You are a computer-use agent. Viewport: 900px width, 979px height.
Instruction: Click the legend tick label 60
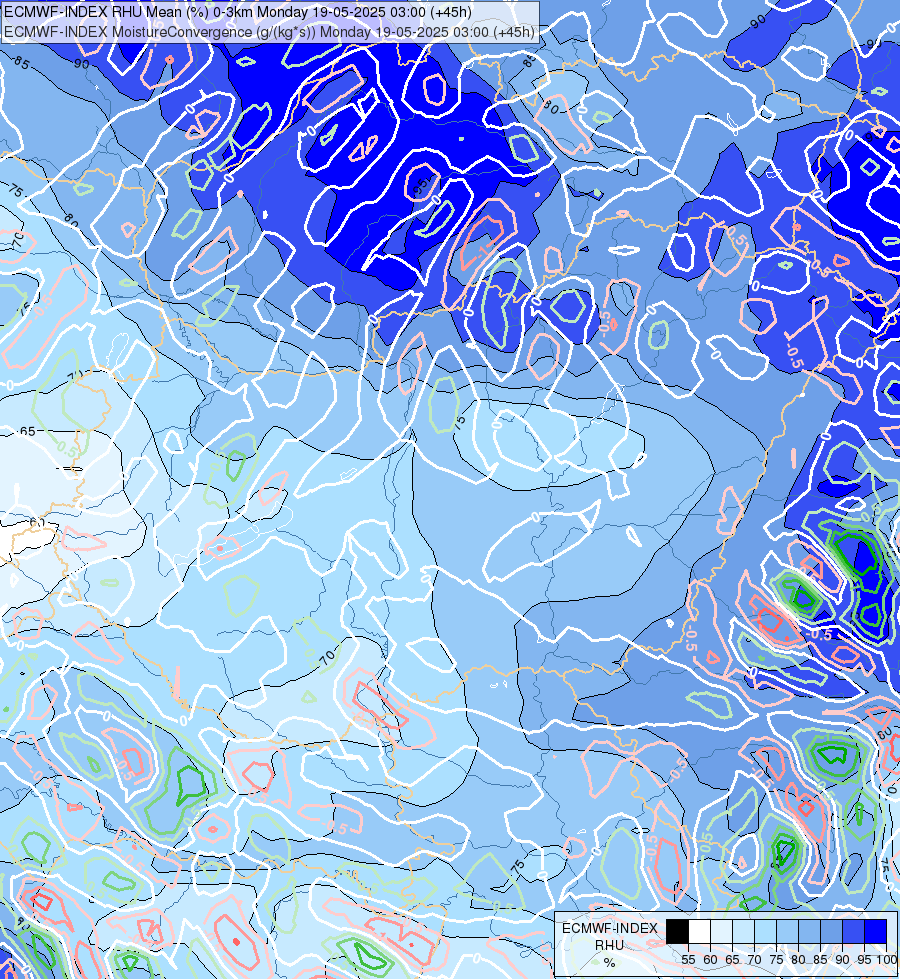(710, 960)
